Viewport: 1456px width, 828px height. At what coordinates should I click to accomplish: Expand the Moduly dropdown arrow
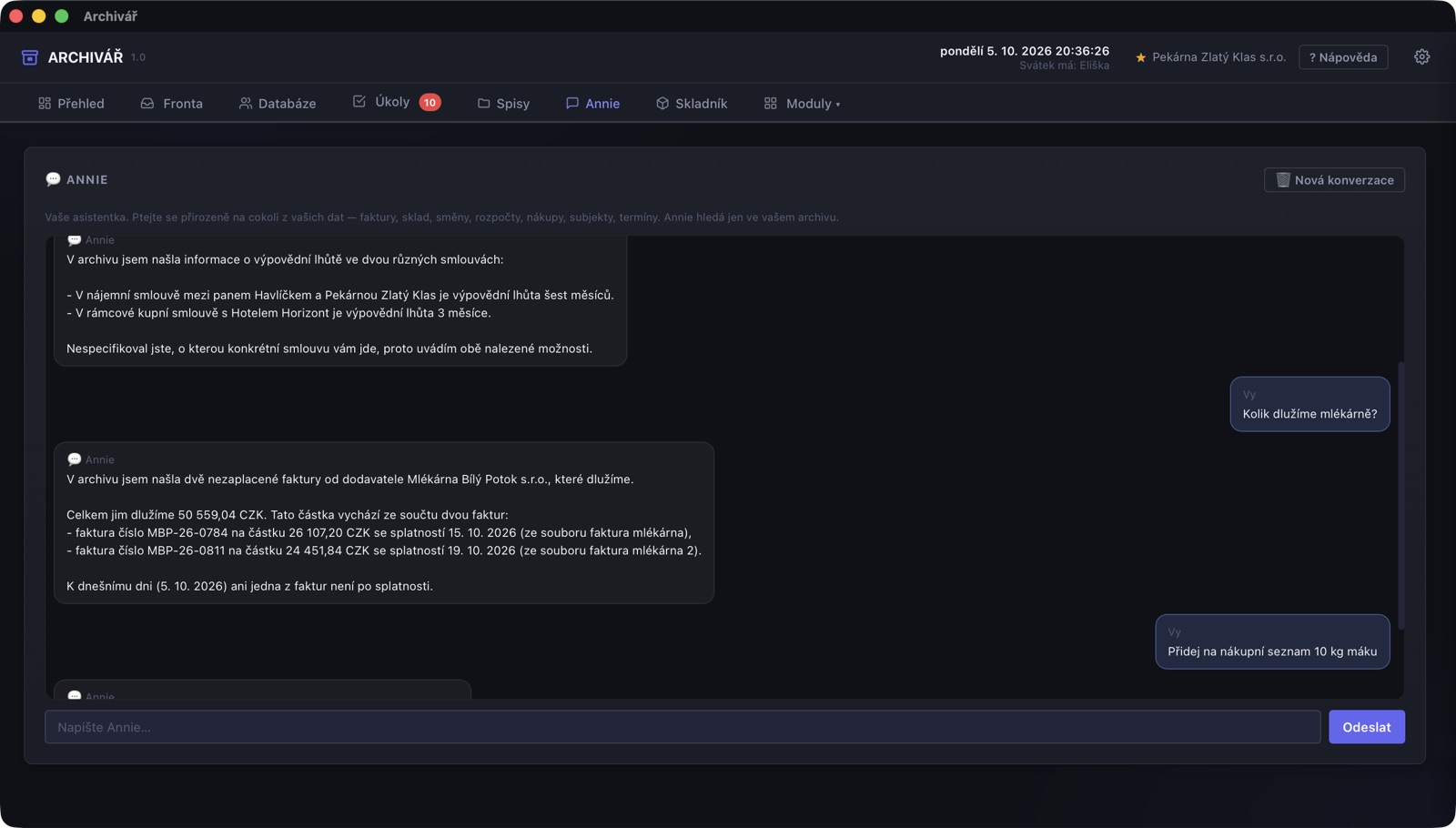(x=838, y=105)
